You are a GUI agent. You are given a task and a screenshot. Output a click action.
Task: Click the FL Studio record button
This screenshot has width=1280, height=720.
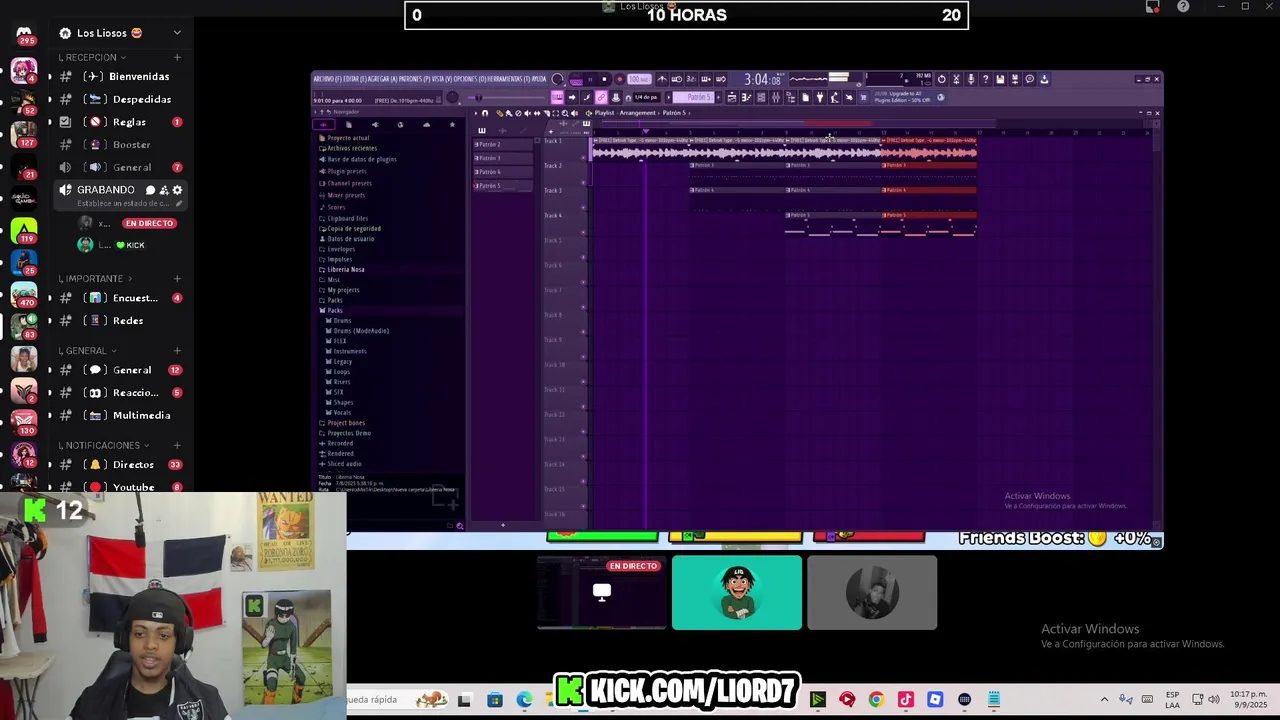click(620, 79)
